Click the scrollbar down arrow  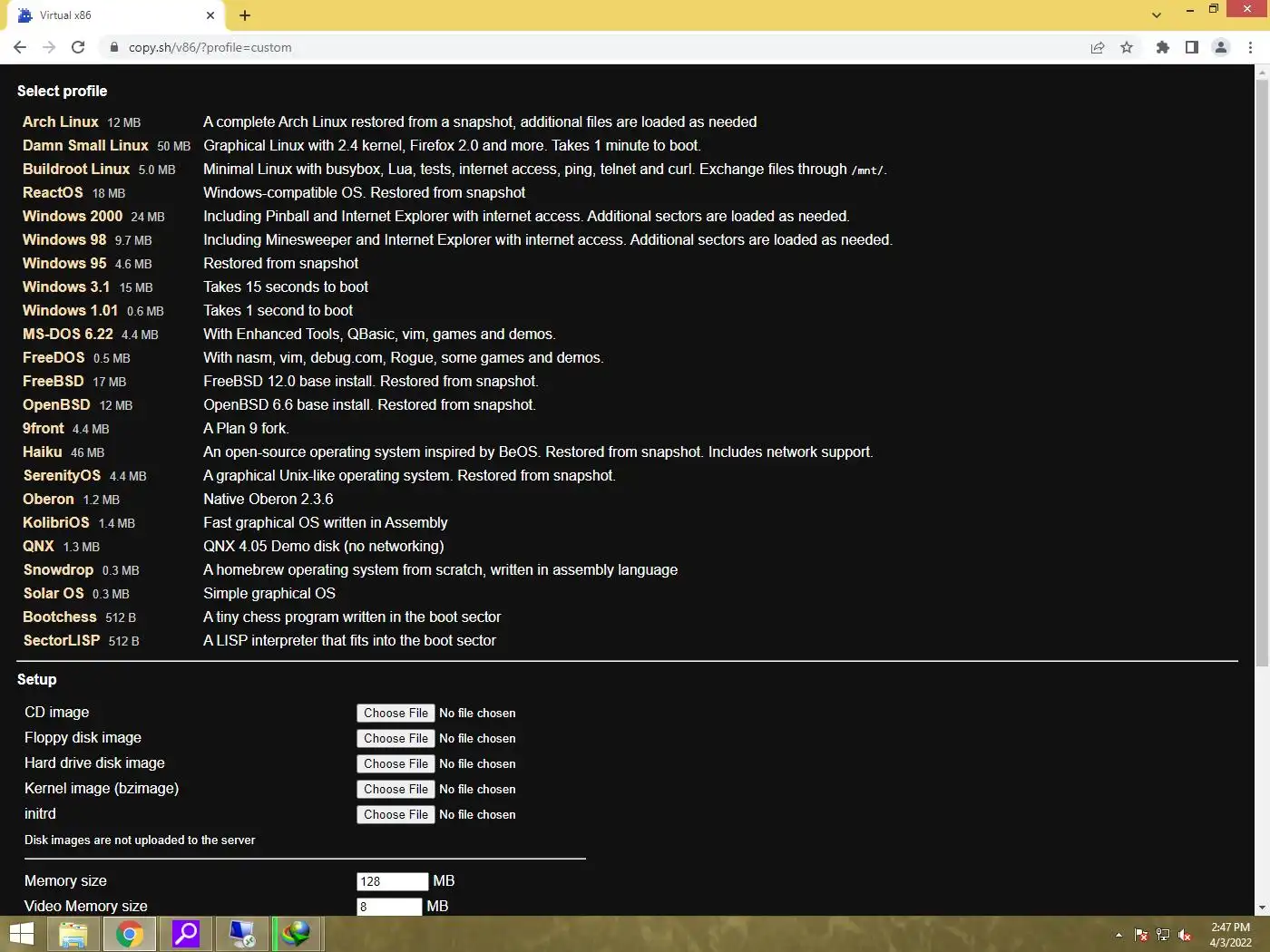(x=1262, y=908)
